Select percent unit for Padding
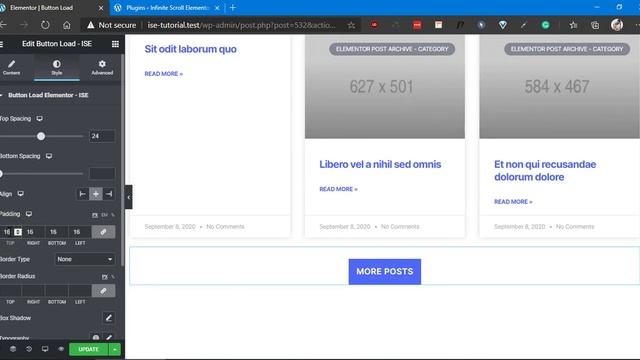The height and width of the screenshot is (360, 640). (113, 215)
